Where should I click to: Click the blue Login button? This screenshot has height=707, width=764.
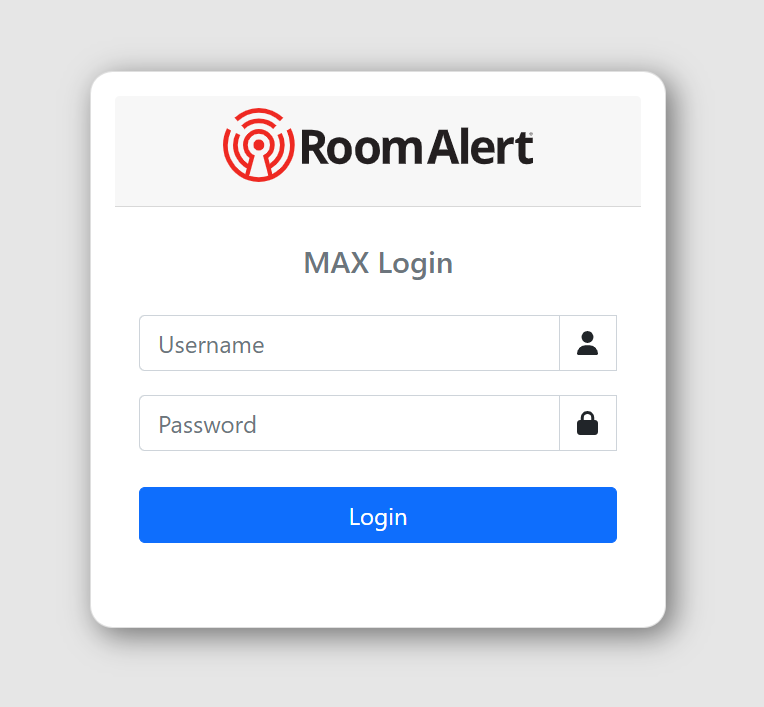click(x=378, y=515)
